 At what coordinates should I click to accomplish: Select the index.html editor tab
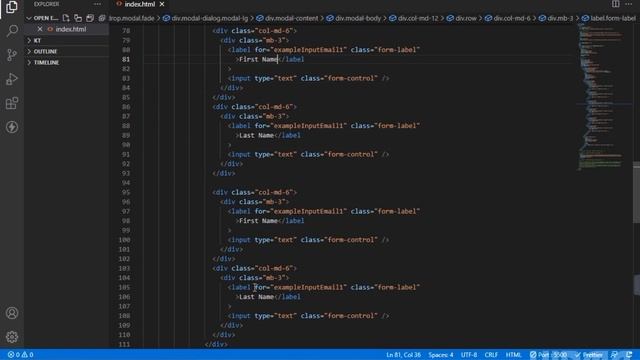pos(140,4)
